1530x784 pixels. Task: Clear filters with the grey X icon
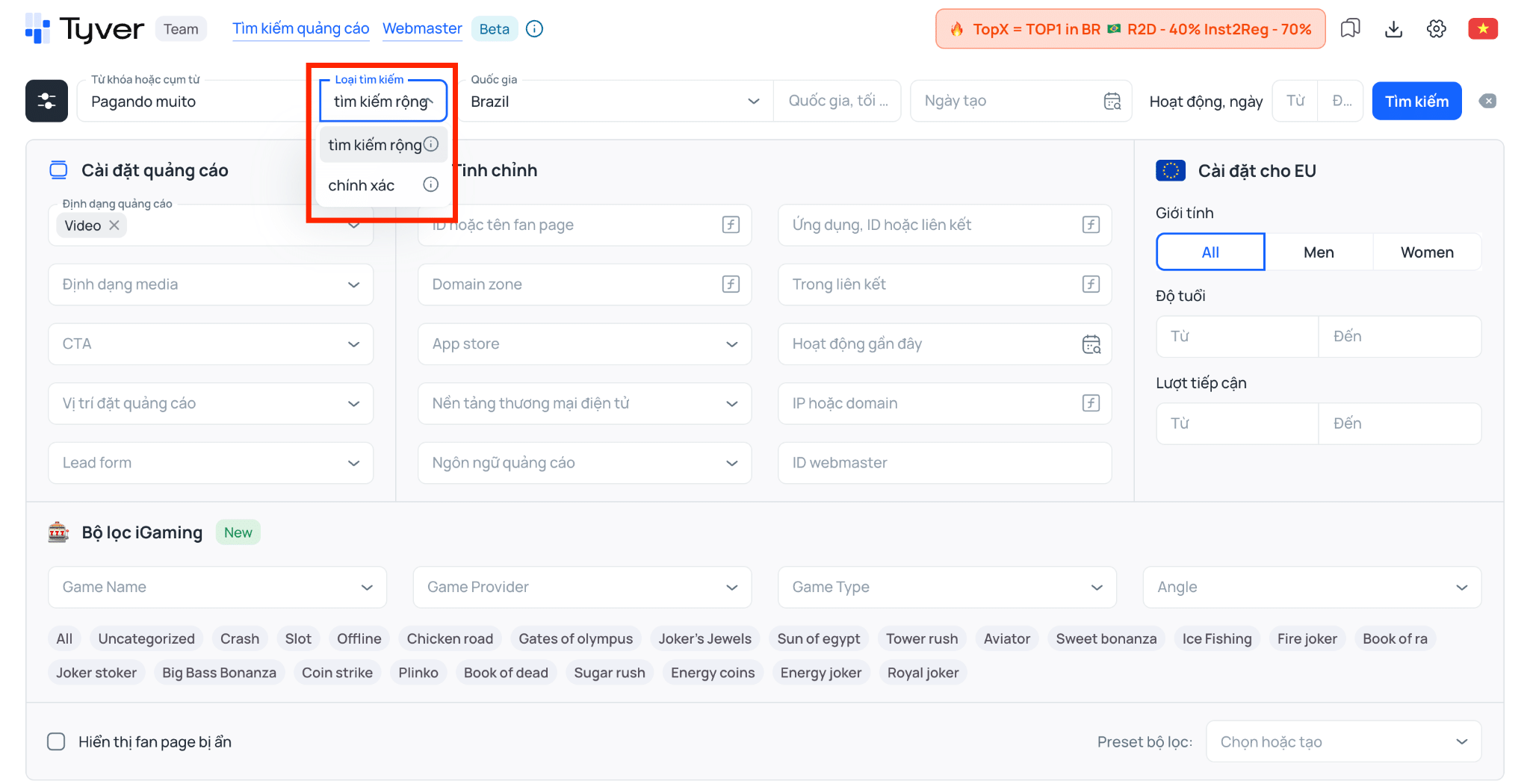click(x=1487, y=101)
